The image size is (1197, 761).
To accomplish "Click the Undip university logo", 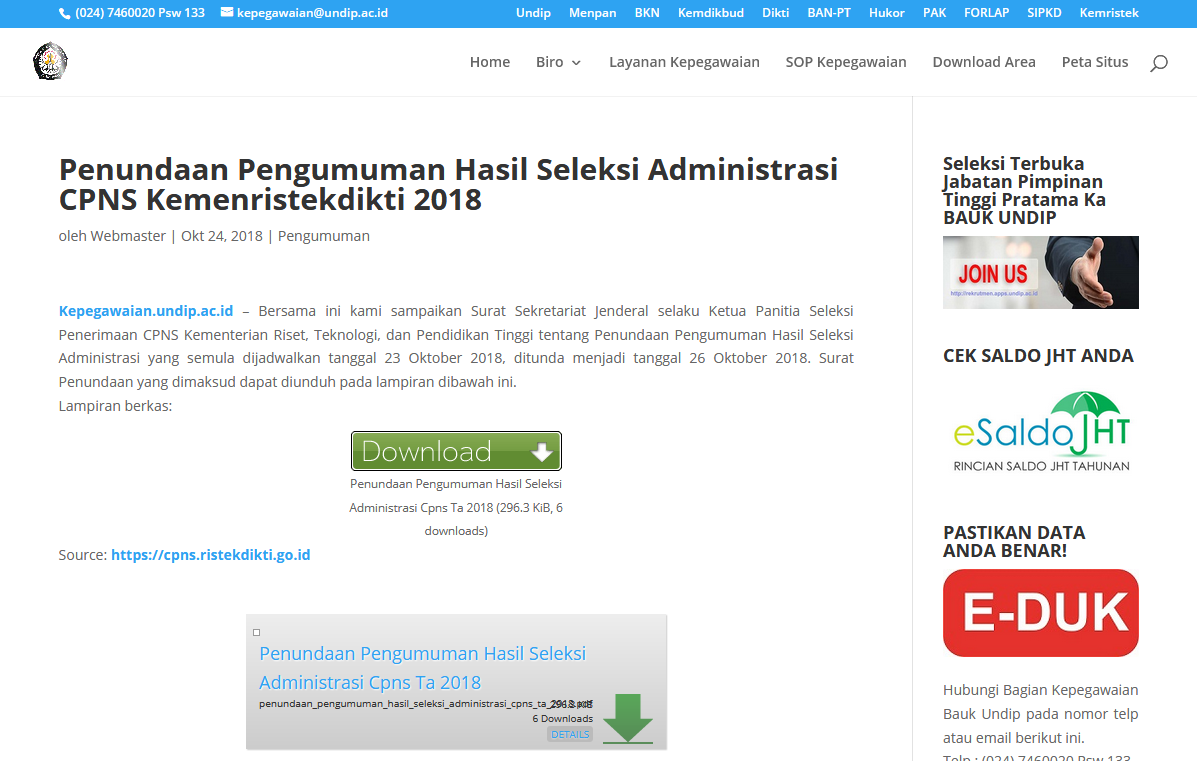I will click(x=50, y=61).
